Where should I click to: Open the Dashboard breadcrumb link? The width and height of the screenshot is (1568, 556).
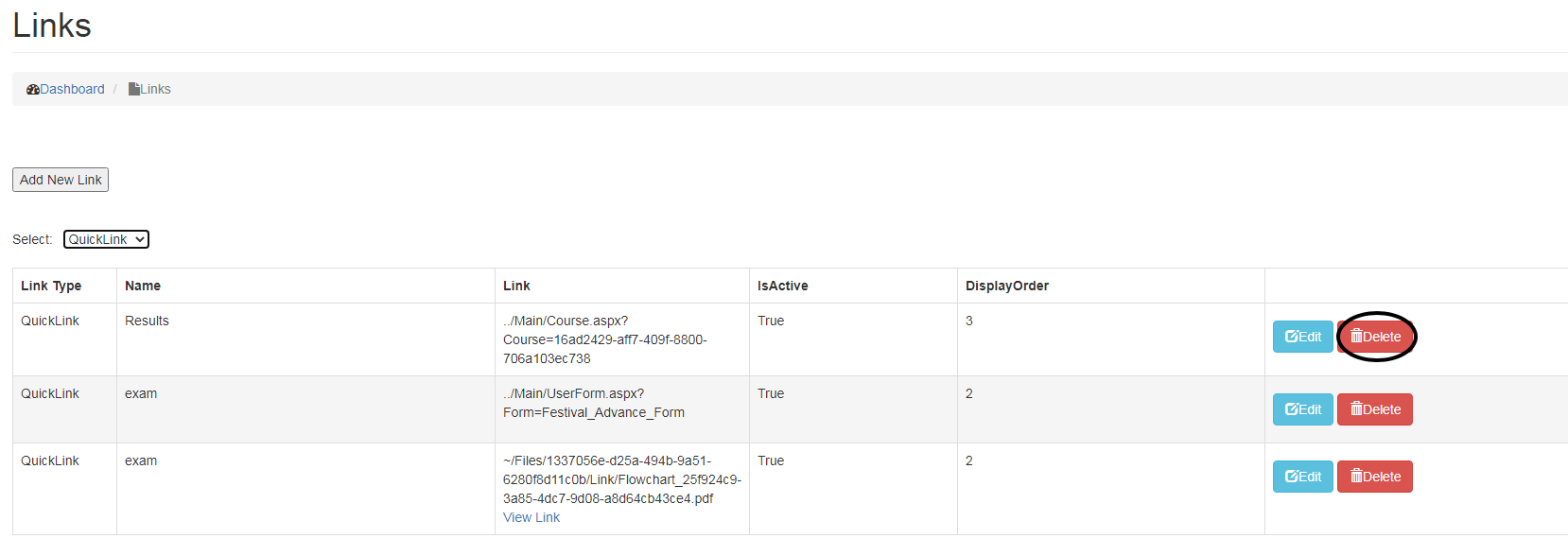click(72, 90)
